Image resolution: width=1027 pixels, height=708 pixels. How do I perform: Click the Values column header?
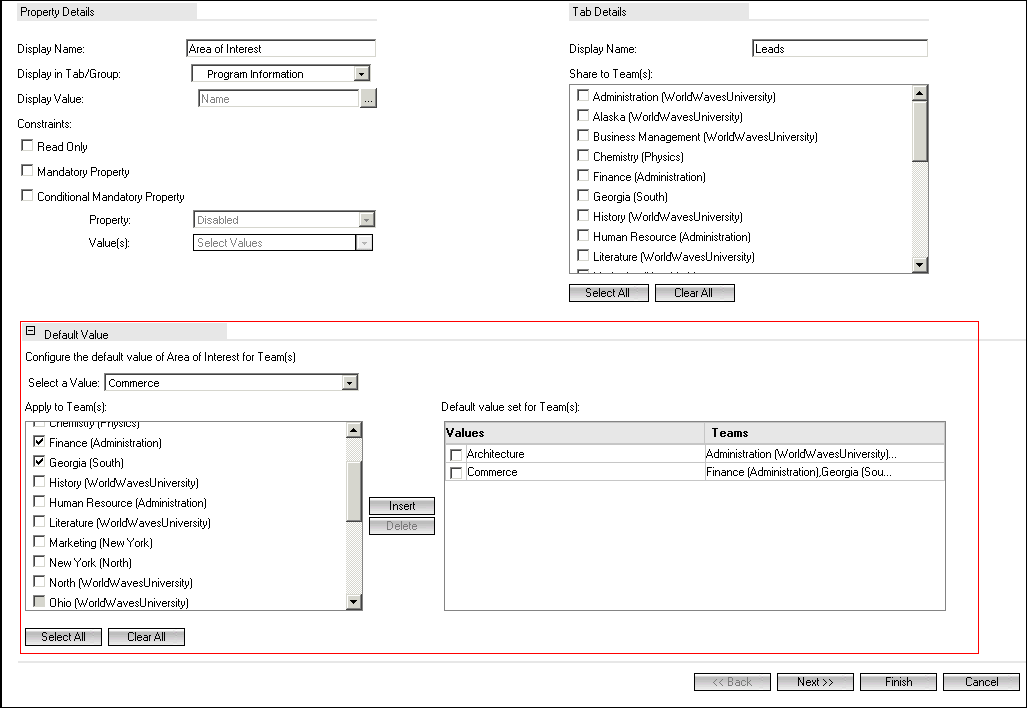[574, 433]
